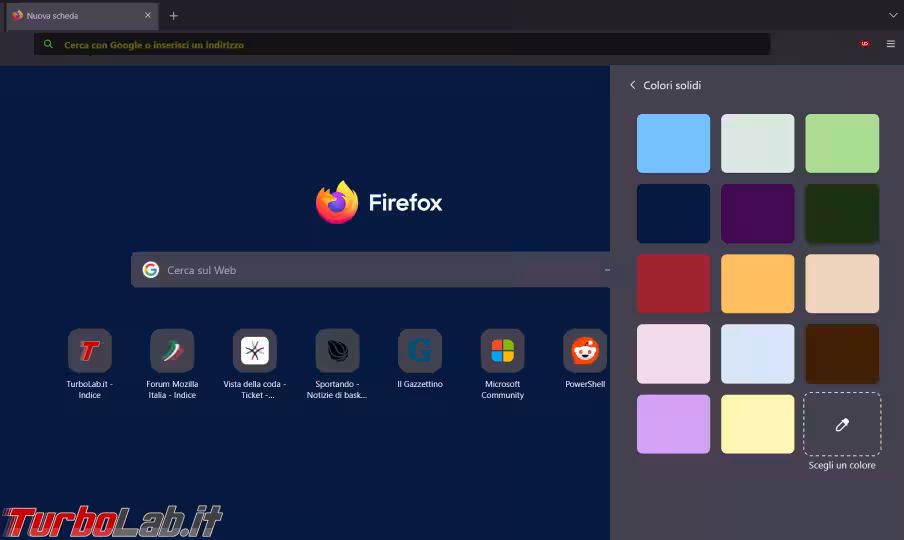904x540 pixels.
Task: Pick the red color swatch
Action: pyautogui.click(x=673, y=284)
